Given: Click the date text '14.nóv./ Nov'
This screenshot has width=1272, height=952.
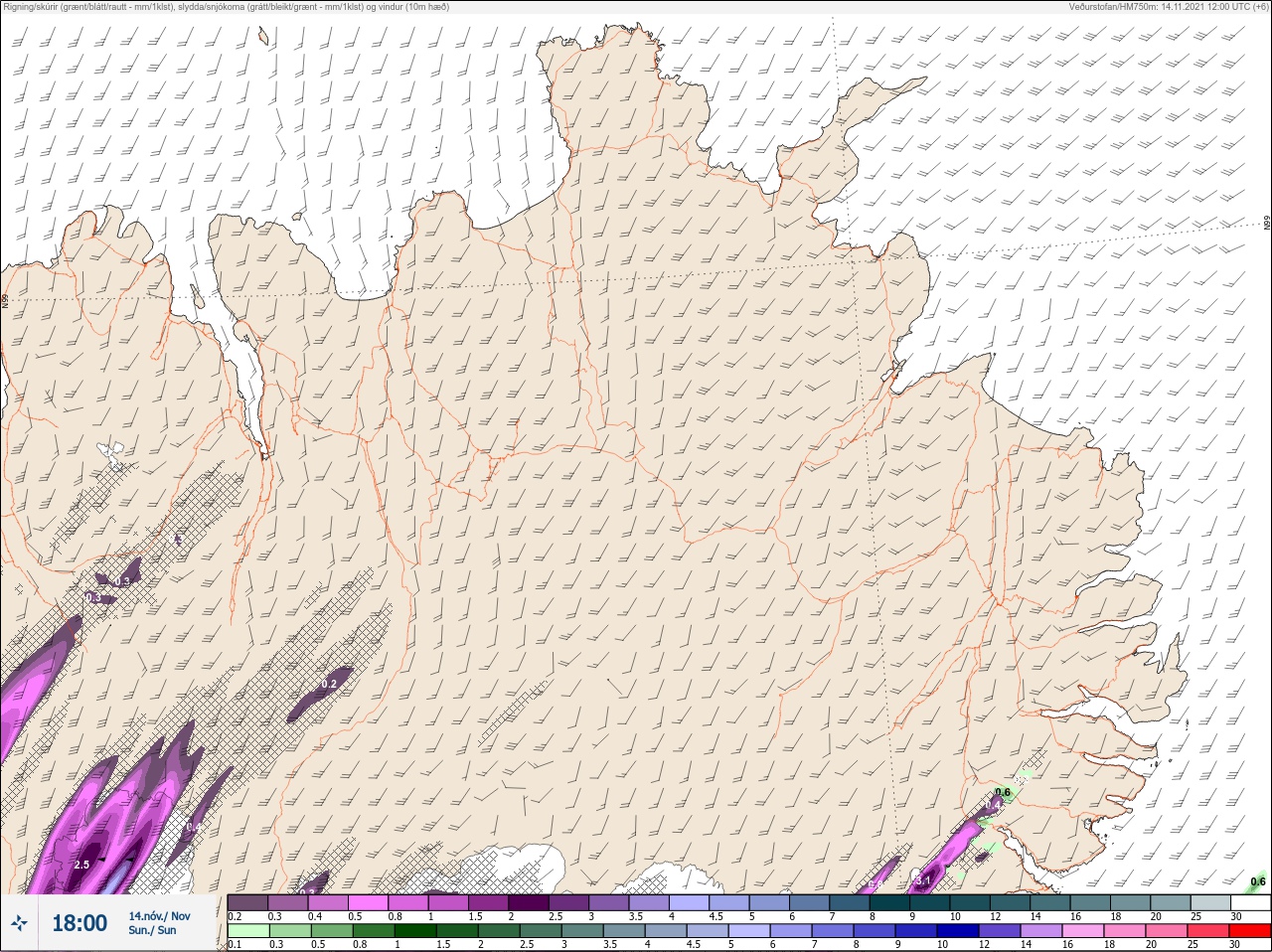Looking at the screenshot, I should 159,916.
